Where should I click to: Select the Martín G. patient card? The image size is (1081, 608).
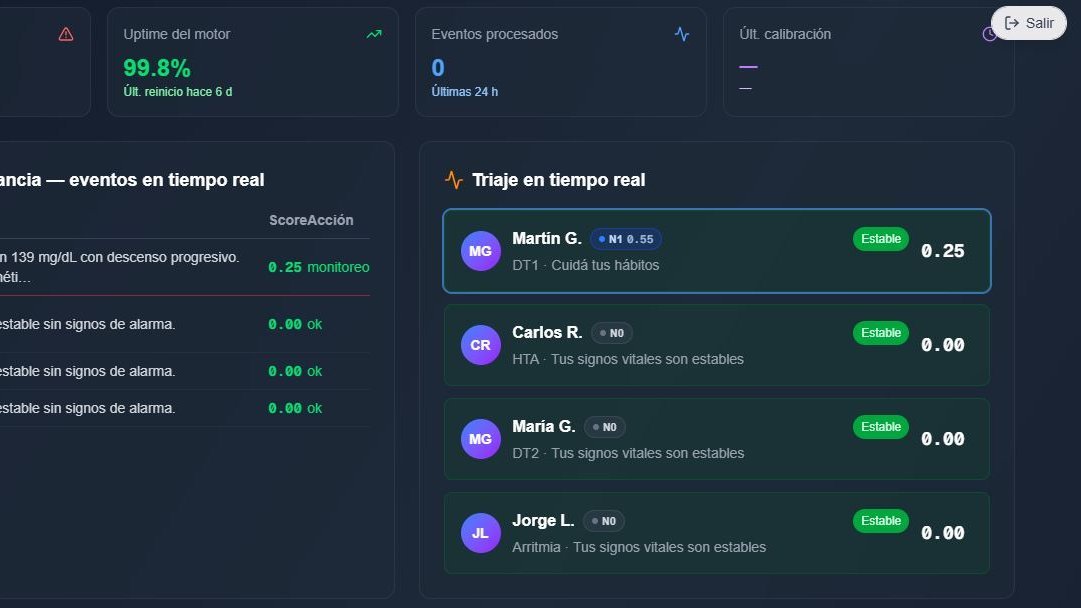[x=717, y=251]
